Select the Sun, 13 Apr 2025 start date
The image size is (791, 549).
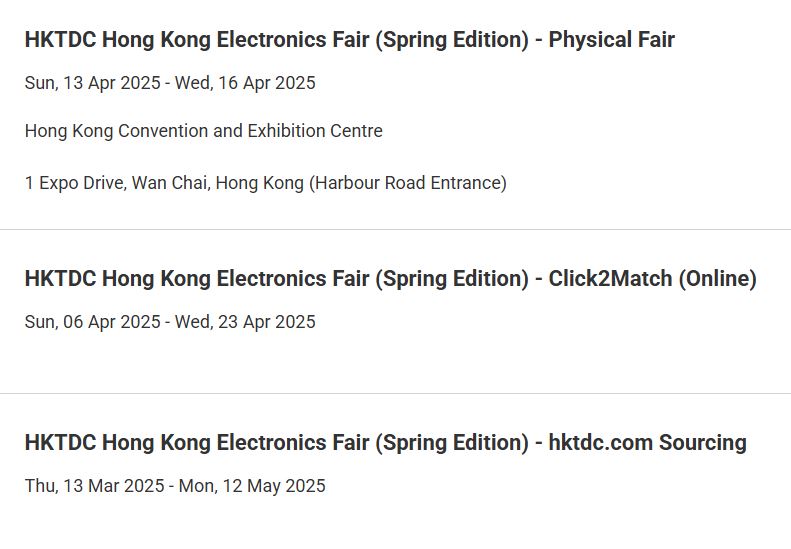click(93, 83)
